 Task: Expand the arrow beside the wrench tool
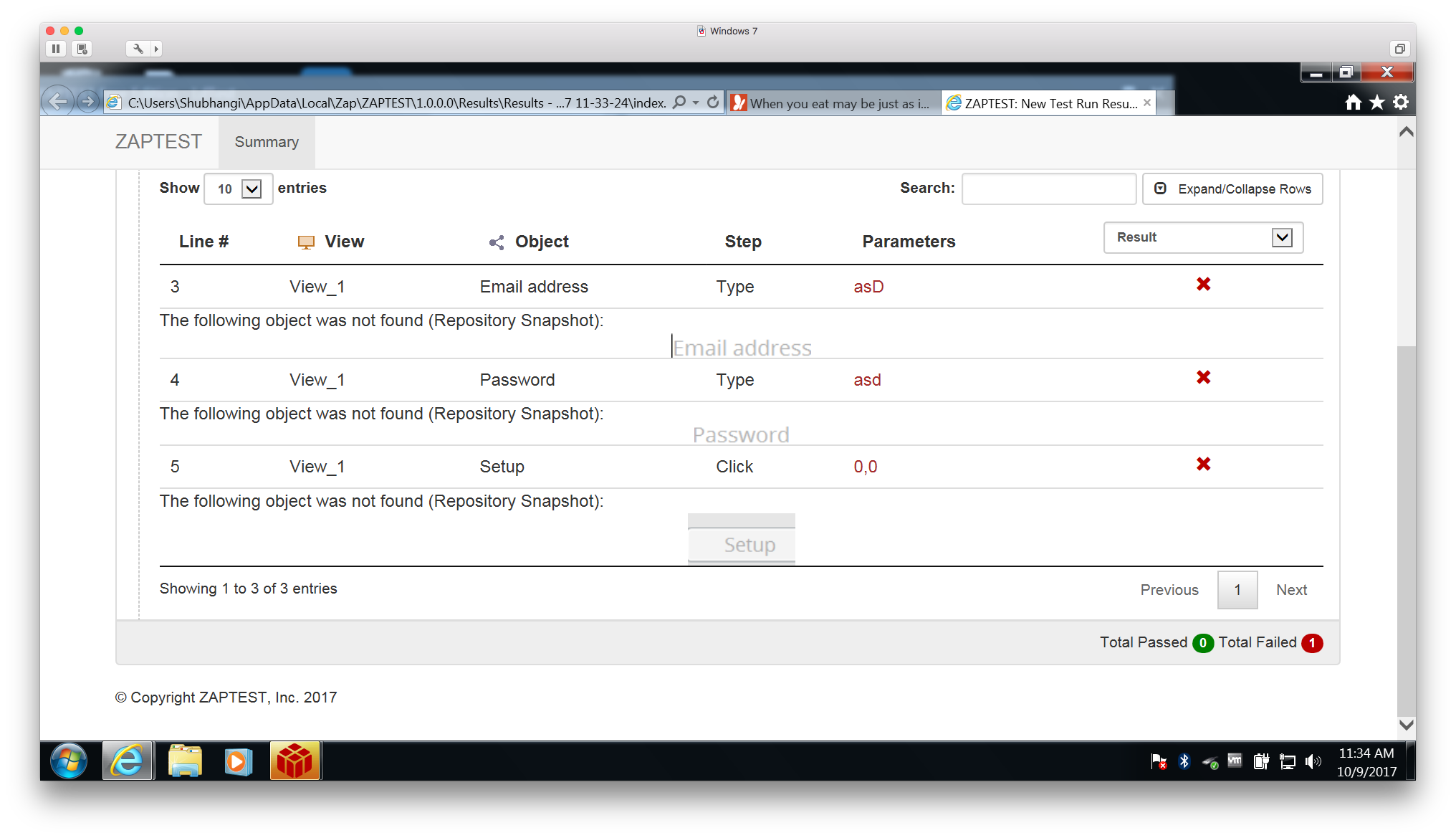tap(156, 49)
